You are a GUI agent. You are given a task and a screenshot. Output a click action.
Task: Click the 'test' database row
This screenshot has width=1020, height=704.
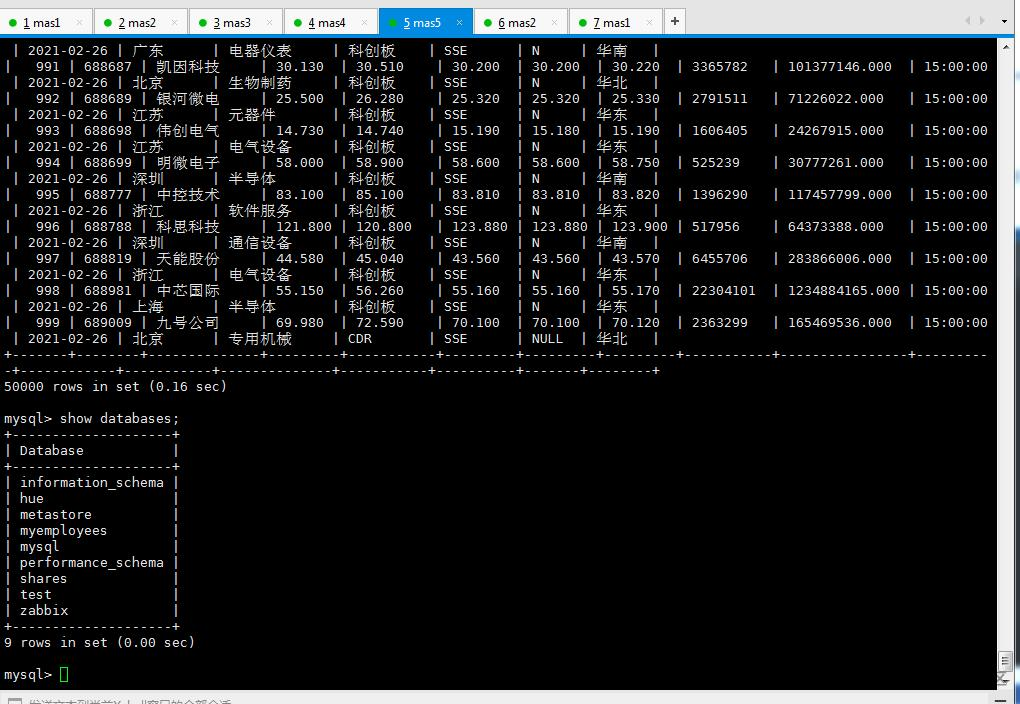(x=35, y=594)
